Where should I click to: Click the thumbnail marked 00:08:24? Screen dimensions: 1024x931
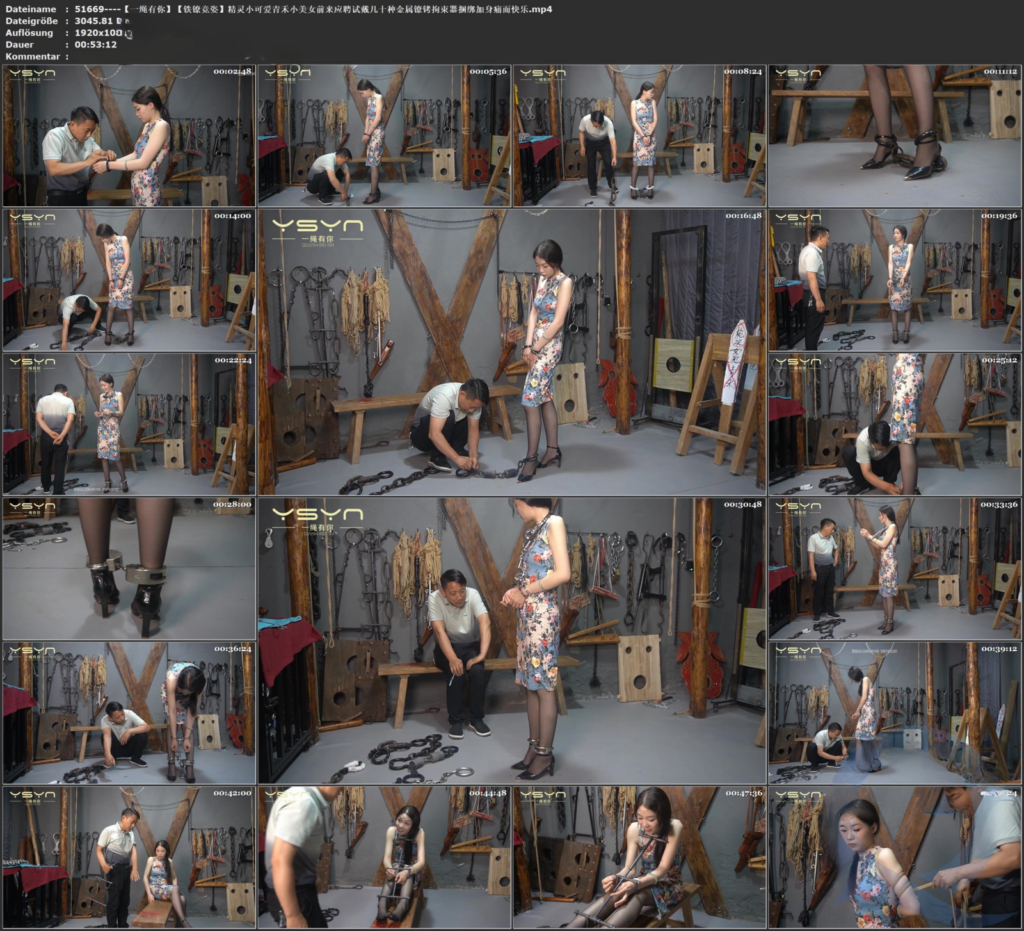click(x=639, y=135)
